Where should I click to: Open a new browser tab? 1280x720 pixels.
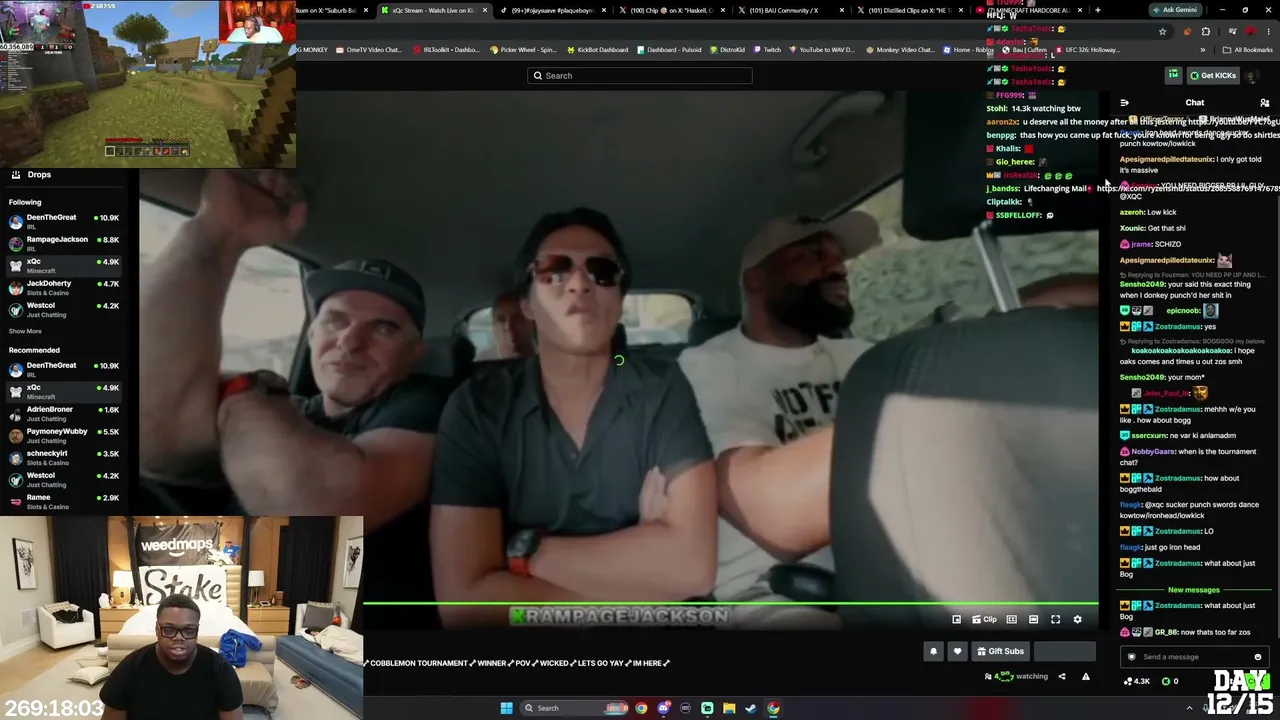(x=1097, y=10)
